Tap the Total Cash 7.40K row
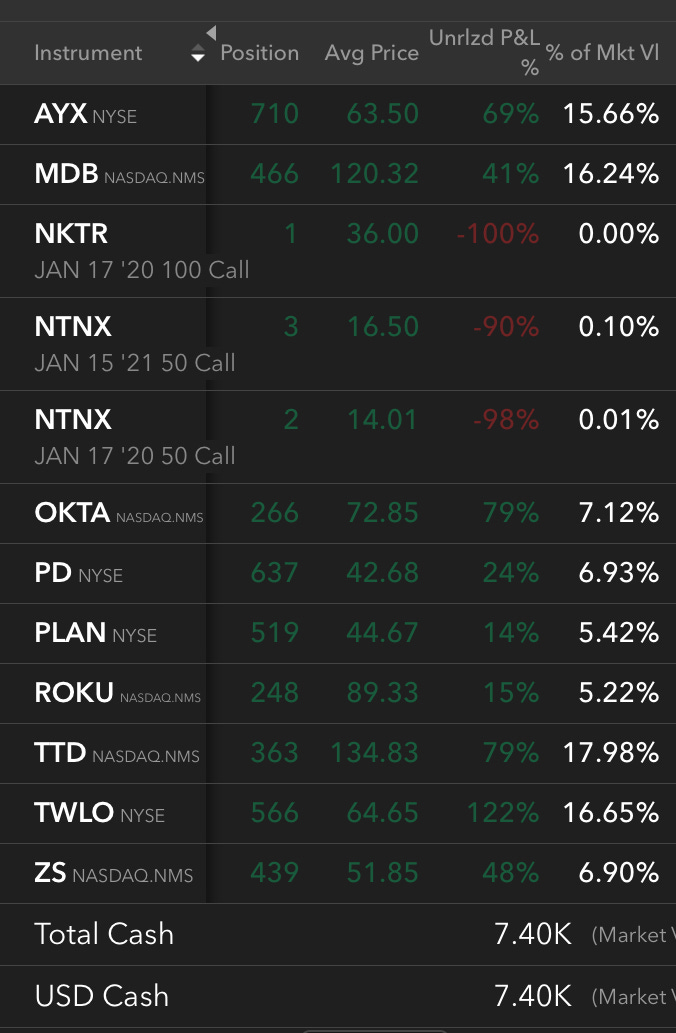Image resolution: width=676 pixels, height=1033 pixels. (x=338, y=934)
